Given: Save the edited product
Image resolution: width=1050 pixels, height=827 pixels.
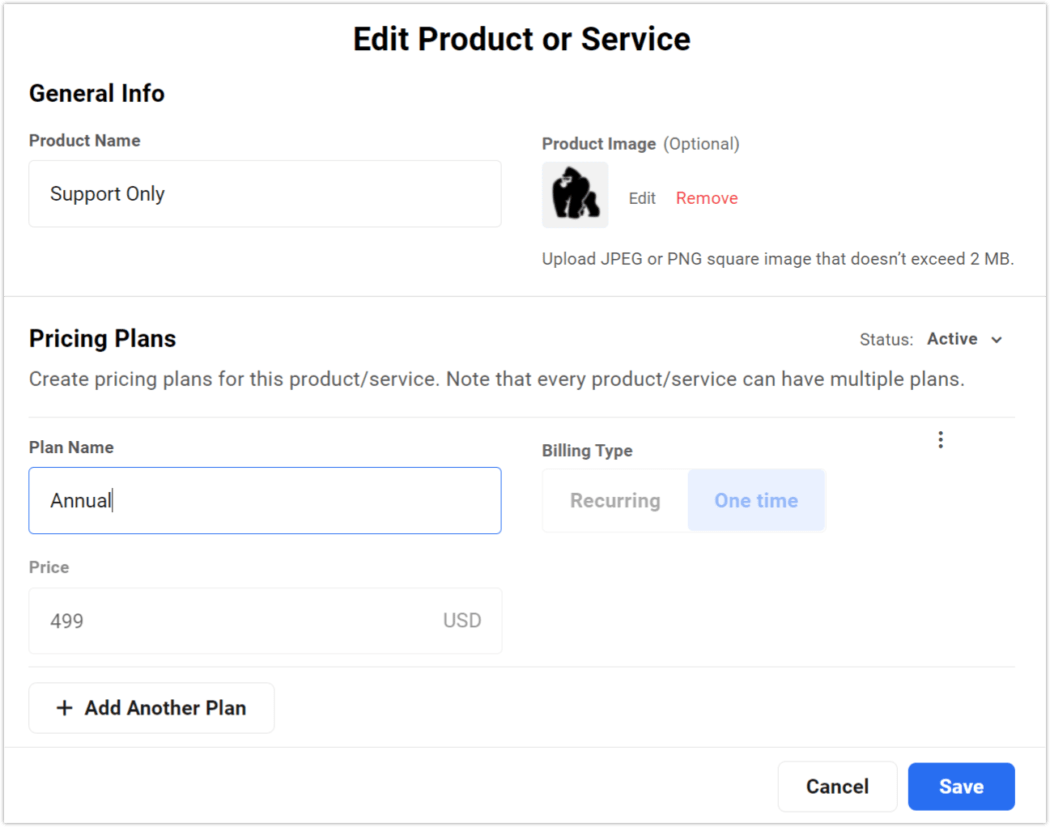Looking at the screenshot, I should (x=960, y=786).
